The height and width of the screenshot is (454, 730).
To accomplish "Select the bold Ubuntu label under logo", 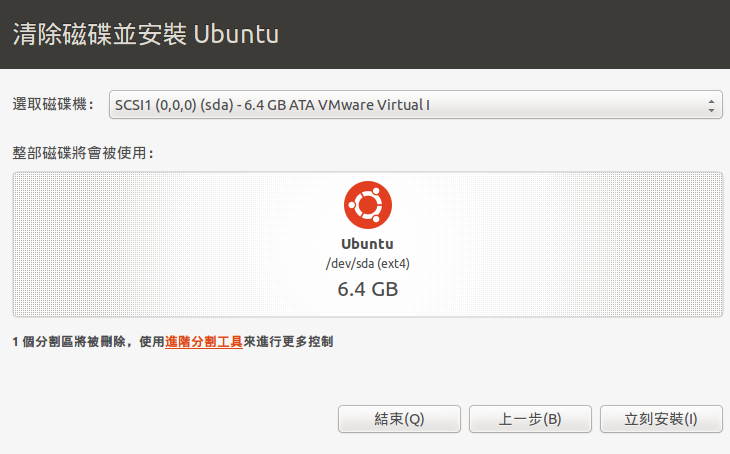I will click(x=367, y=244).
